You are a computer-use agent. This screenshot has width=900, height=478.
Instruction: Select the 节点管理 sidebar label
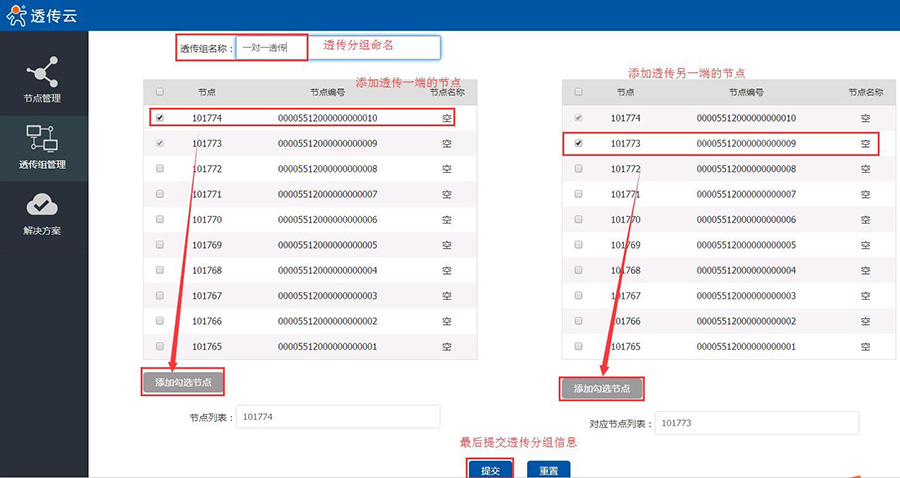(42, 99)
